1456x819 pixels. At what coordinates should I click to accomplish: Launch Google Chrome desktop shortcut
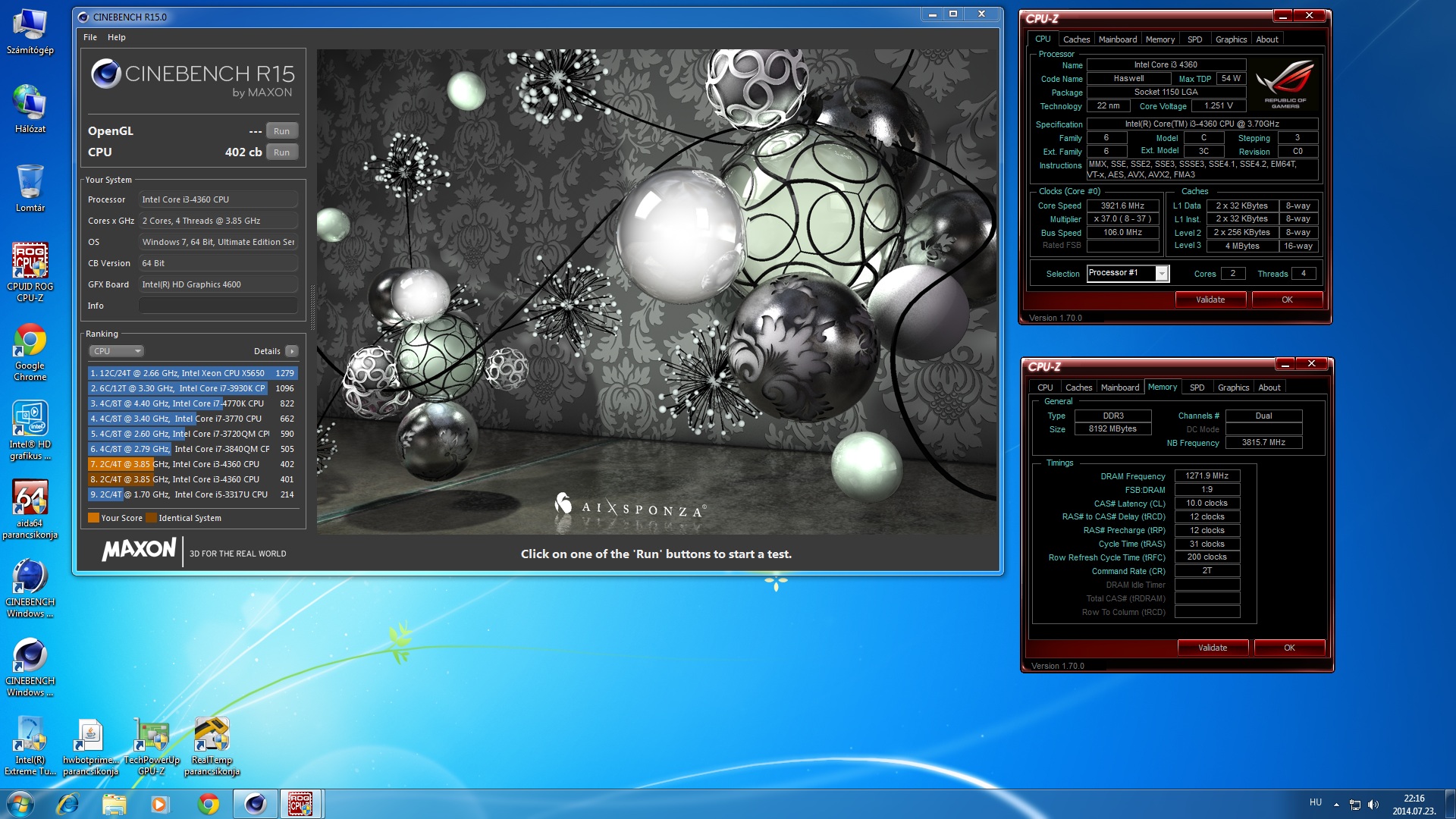[x=30, y=352]
